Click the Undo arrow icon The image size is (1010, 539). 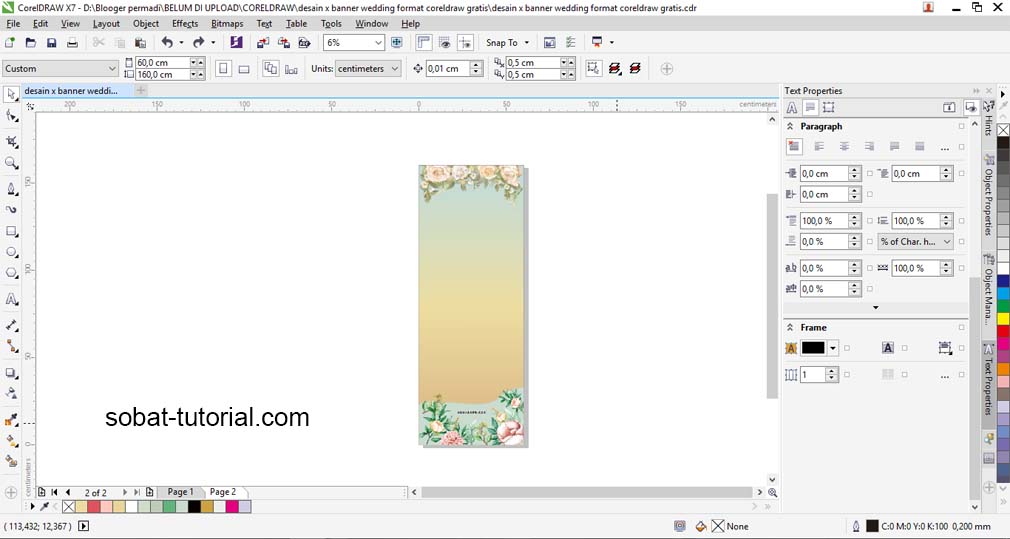[x=167, y=43]
